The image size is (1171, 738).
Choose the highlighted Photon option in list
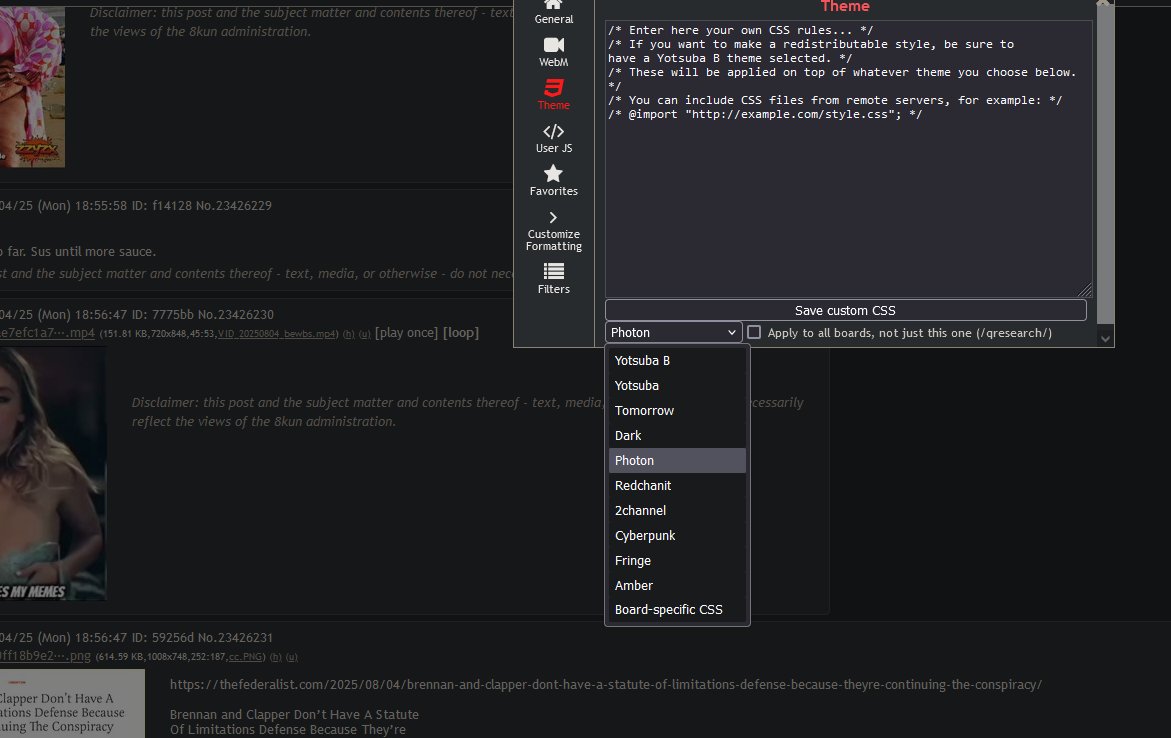(677, 461)
